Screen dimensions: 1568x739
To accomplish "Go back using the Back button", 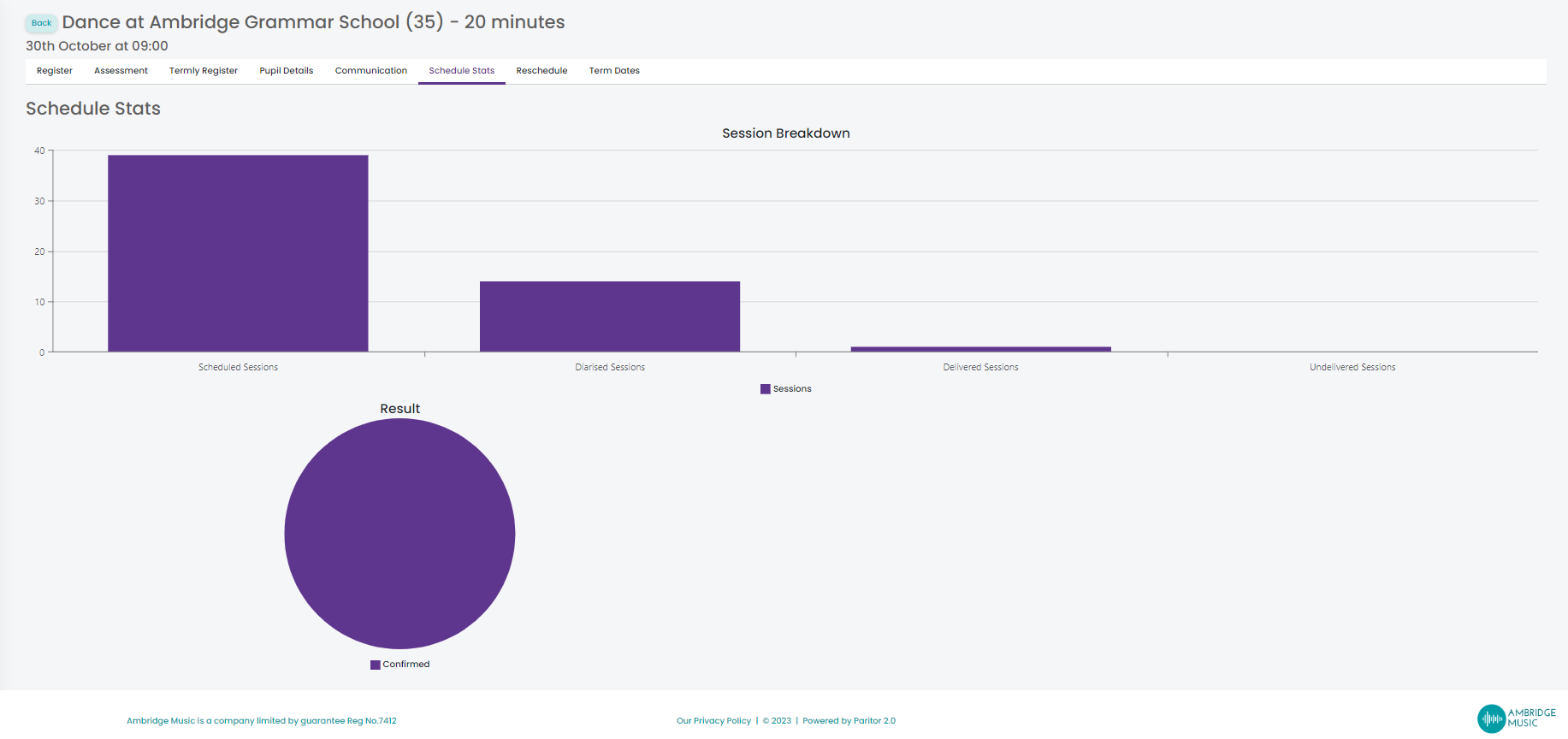I will point(41,23).
